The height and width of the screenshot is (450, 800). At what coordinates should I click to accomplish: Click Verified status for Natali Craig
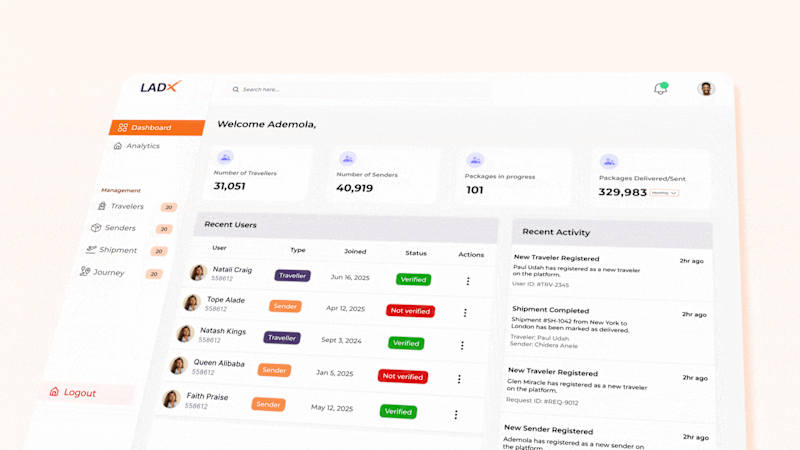413,280
